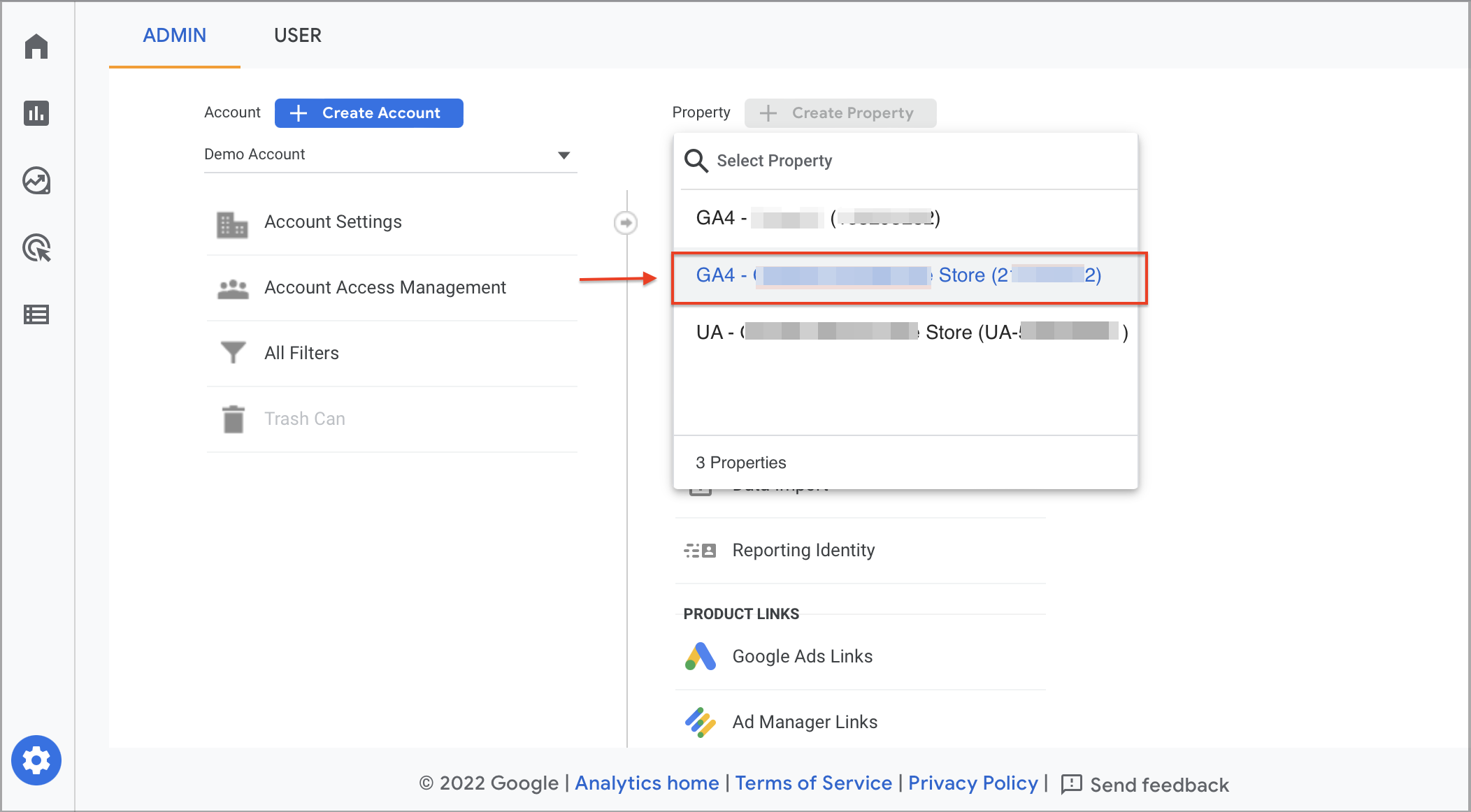The width and height of the screenshot is (1471, 812).
Task: Open the Reports bar chart icon
Action: click(36, 113)
